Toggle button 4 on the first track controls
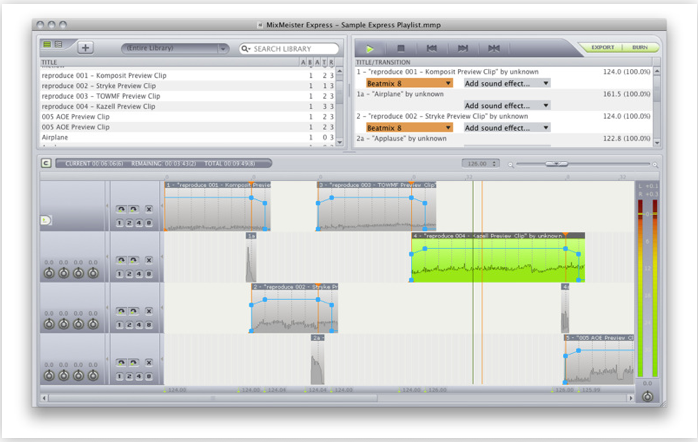 coord(139,223)
